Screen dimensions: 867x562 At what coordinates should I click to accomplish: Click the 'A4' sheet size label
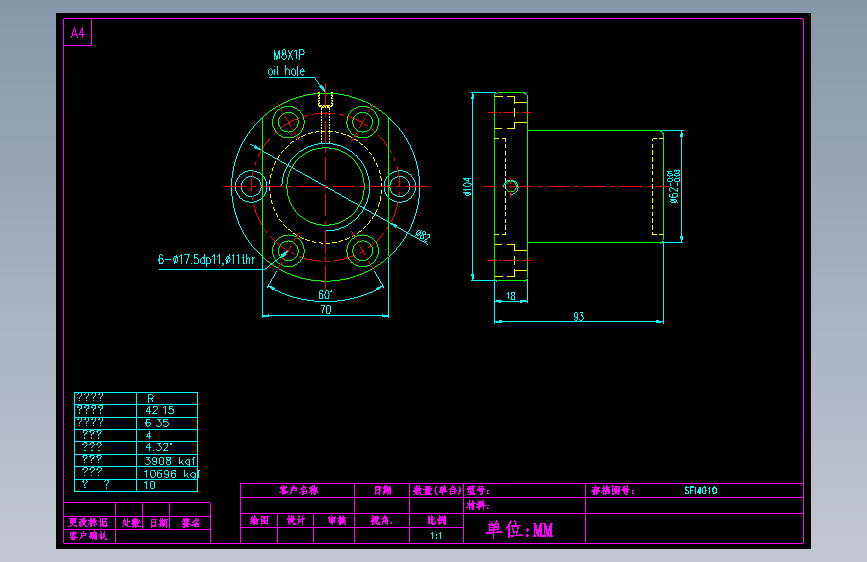pyautogui.click(x=78, y=33)
